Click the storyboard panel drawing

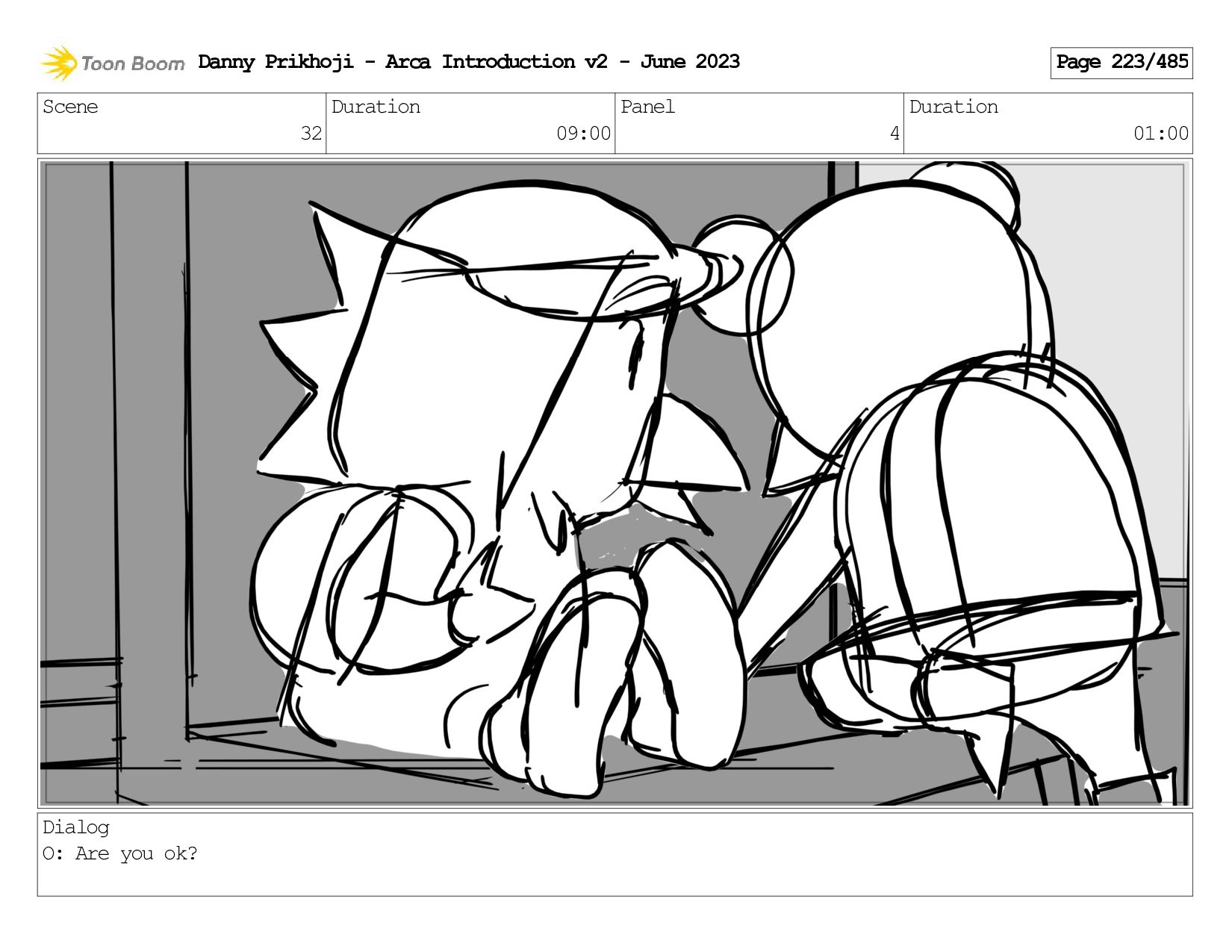pos(615,483)
